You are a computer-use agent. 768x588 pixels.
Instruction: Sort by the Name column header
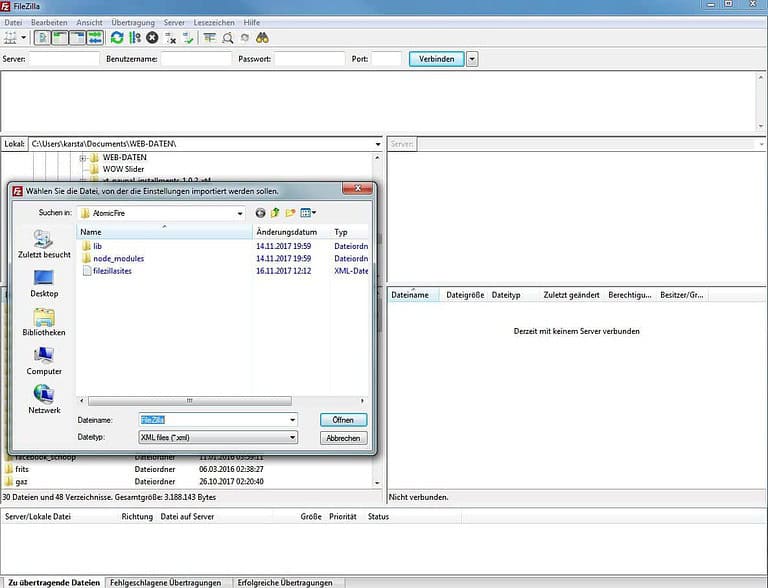tap(164, 232)
